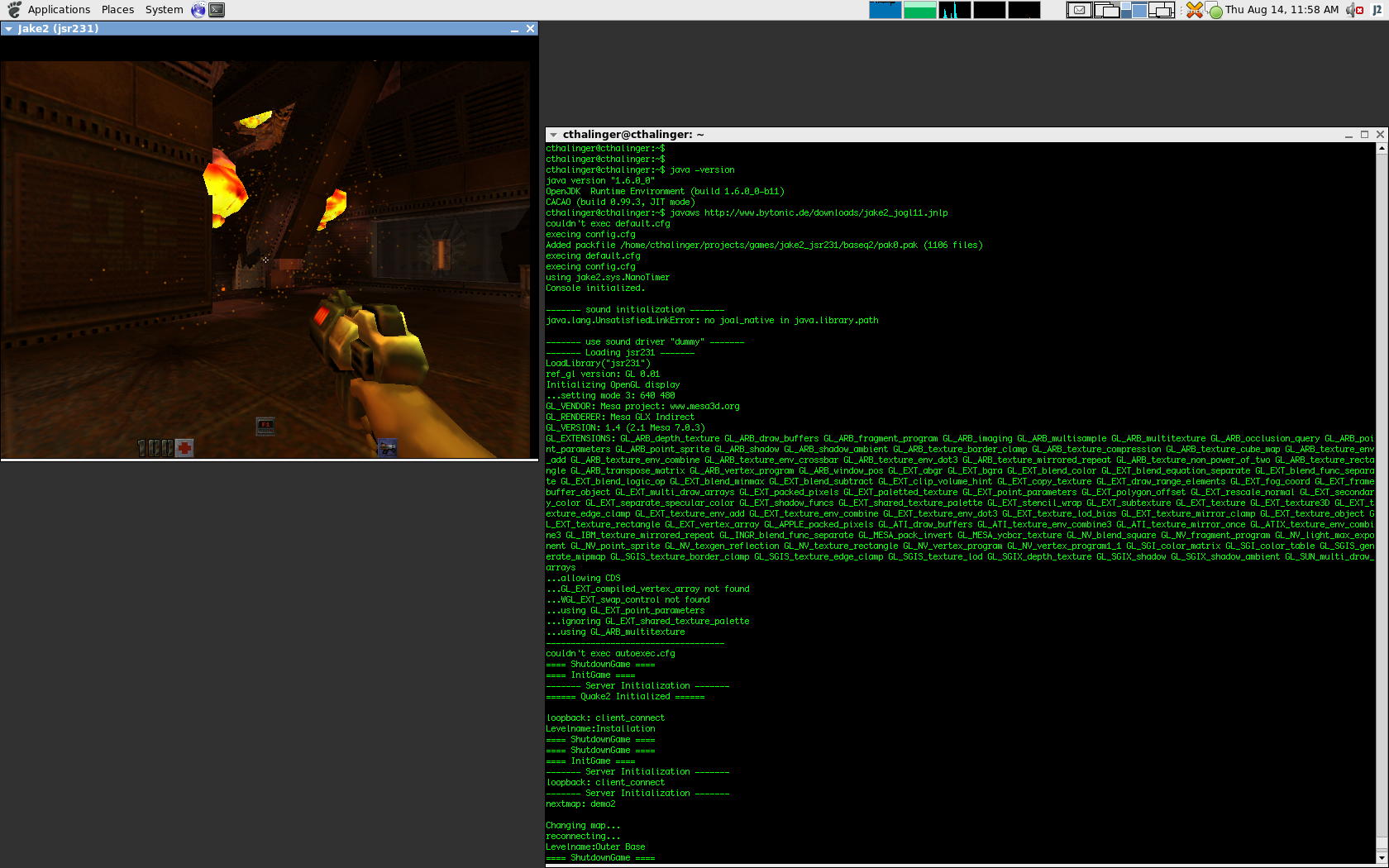Click the terminal scrollbar up arrow

click(x=1382, y=148)
